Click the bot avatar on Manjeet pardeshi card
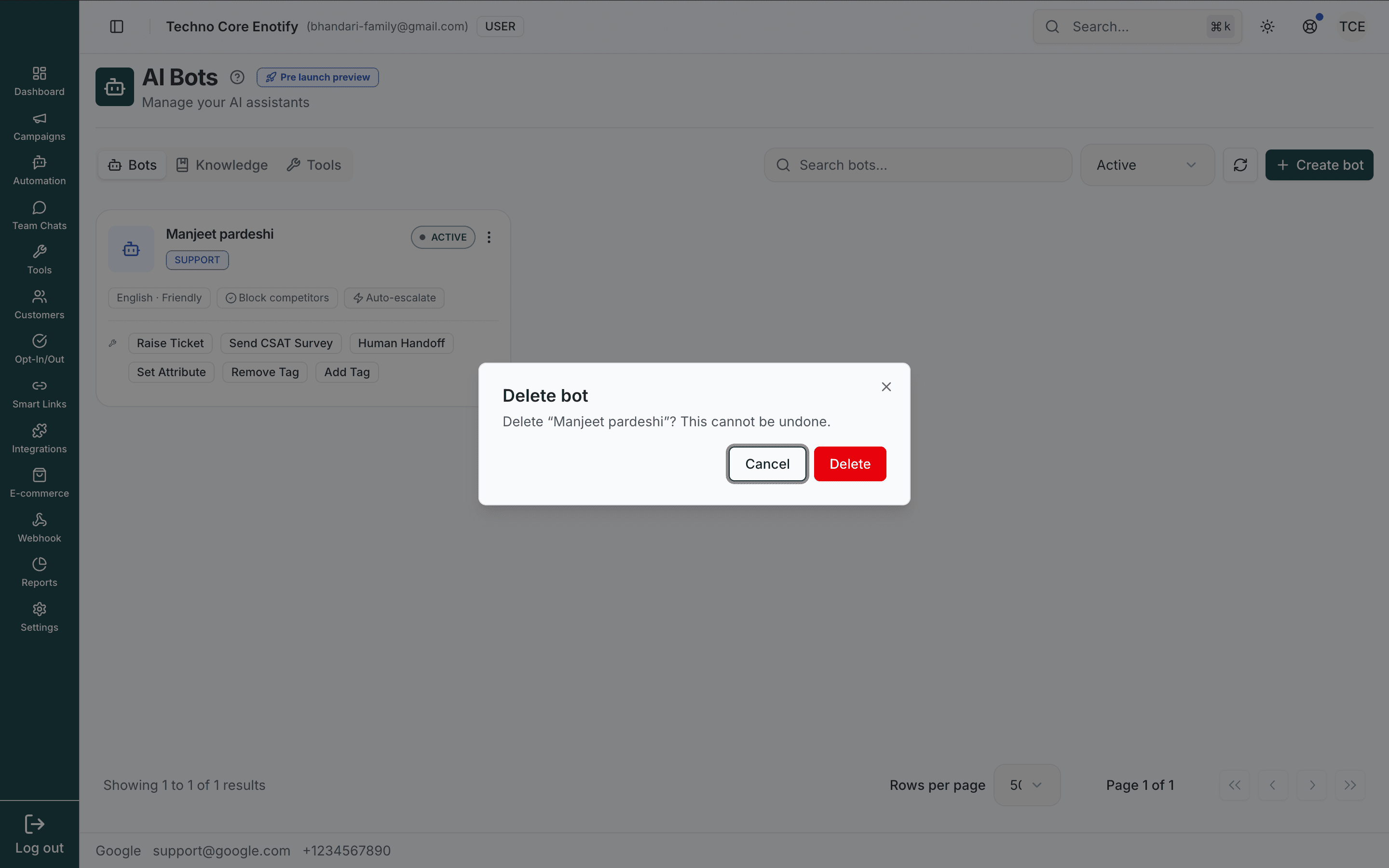The height and width of the screenshot is (868, 1389). [x=132, y=248]
